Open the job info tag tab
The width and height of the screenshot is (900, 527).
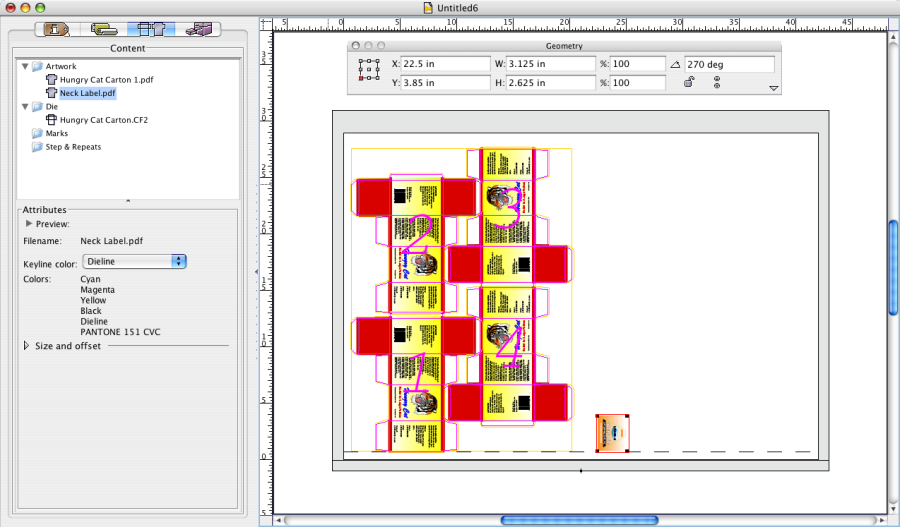pos(56,29)
